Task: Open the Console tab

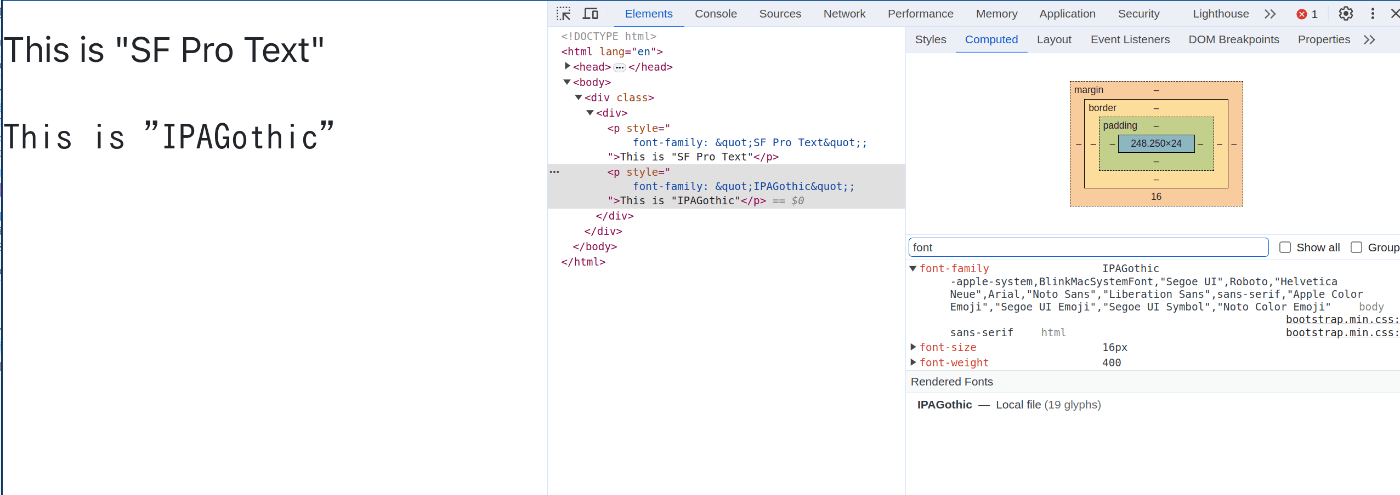Action: pyautogui.click(x=716, y=13)
